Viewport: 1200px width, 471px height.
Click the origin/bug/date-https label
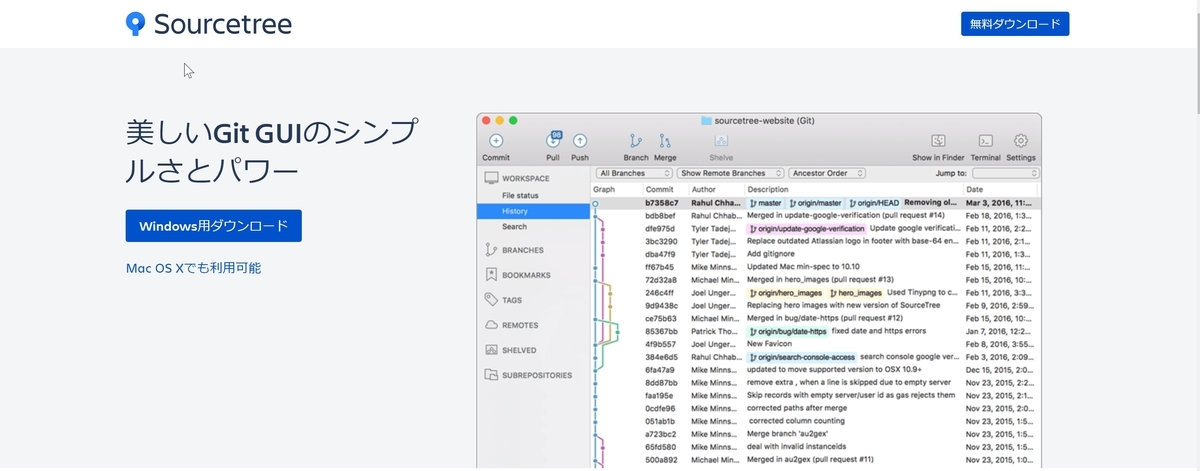click(x=787, y=331)
